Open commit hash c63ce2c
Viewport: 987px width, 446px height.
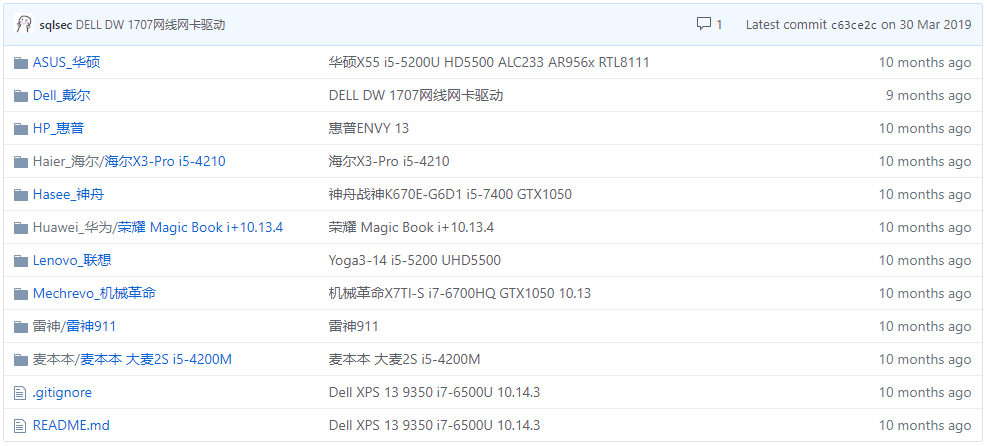[x=854, y=25]
